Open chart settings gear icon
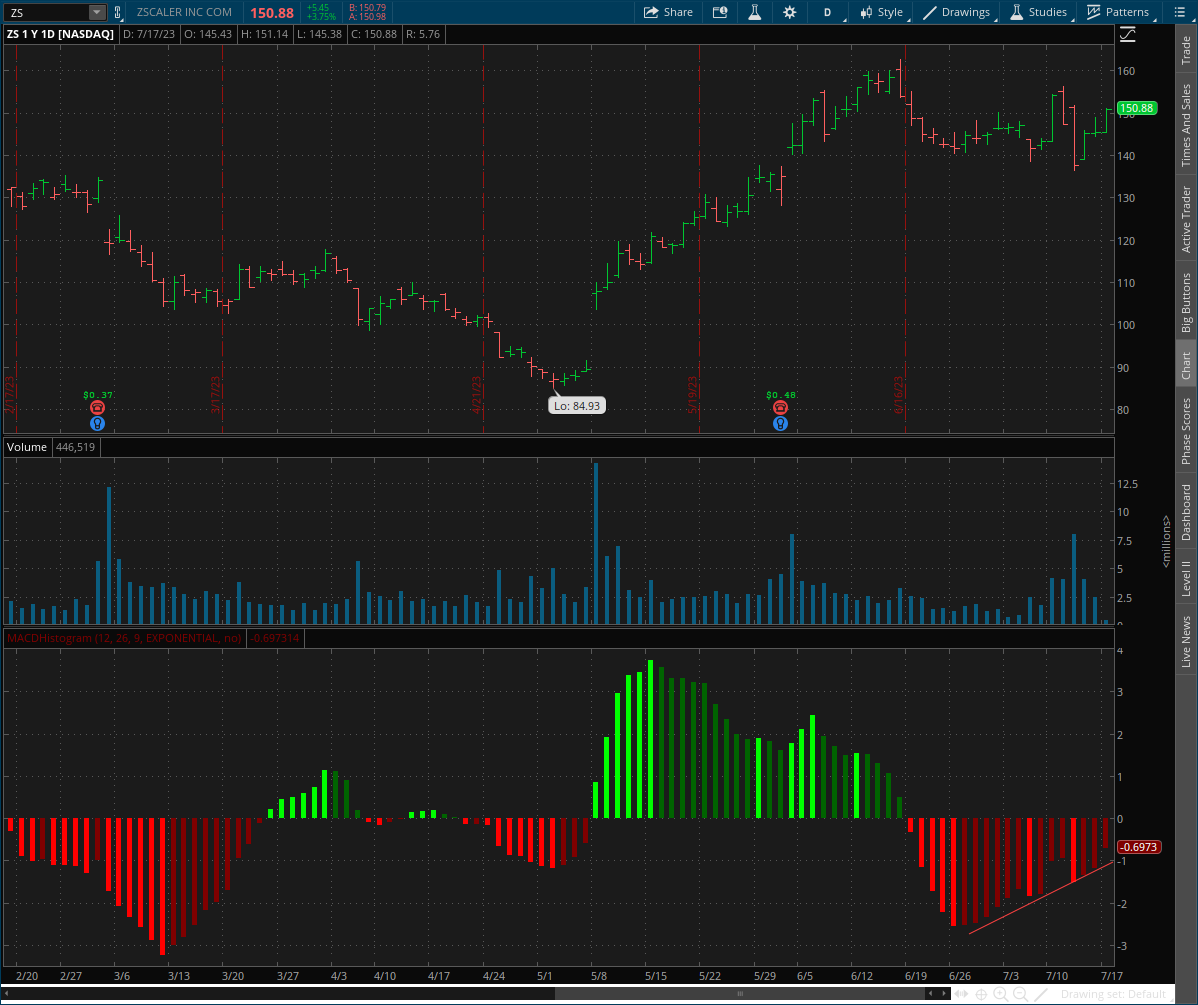 pyautogui.click(x=789, y=12)
